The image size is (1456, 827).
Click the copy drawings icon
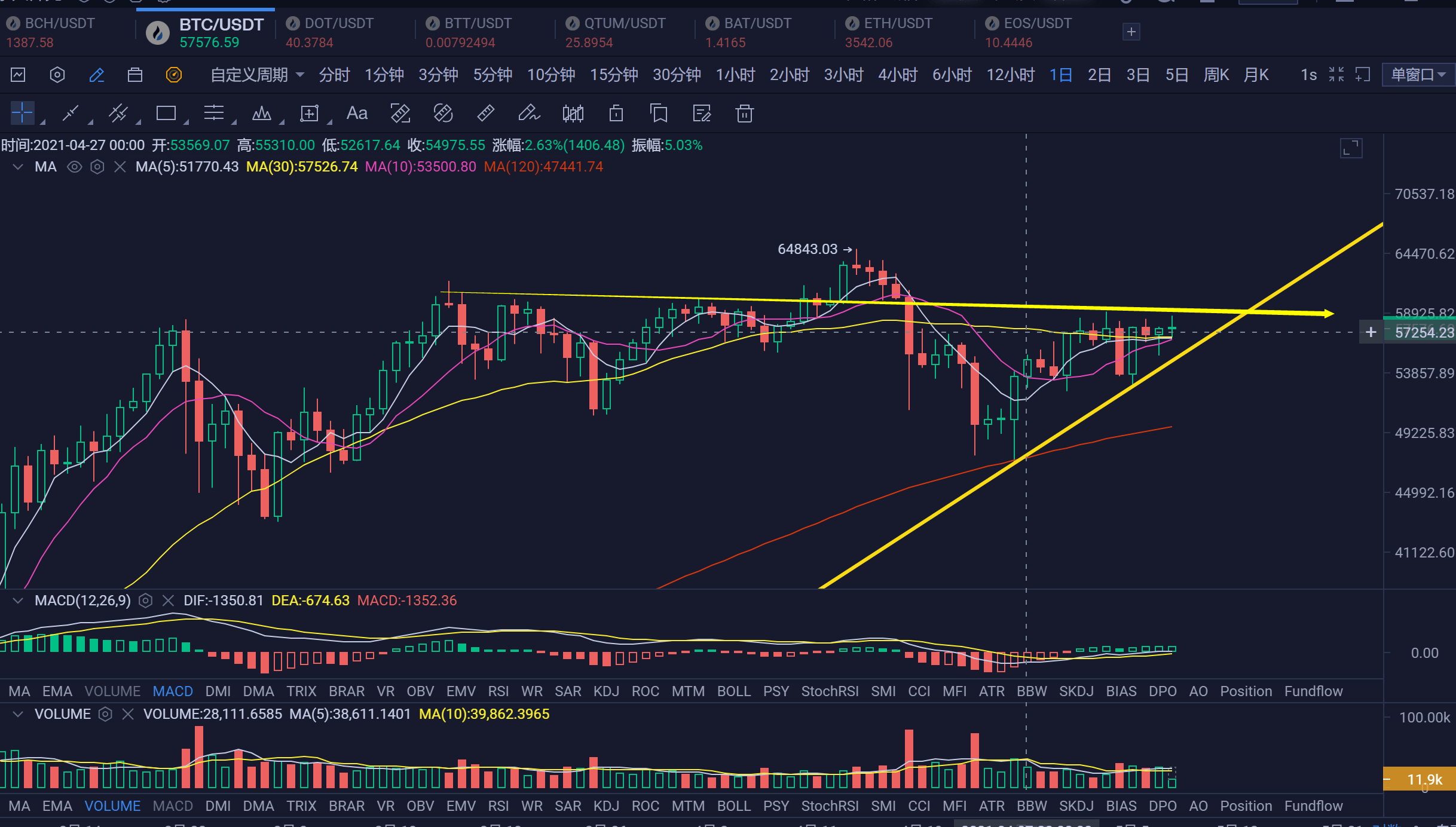click(x=659, y=113)
